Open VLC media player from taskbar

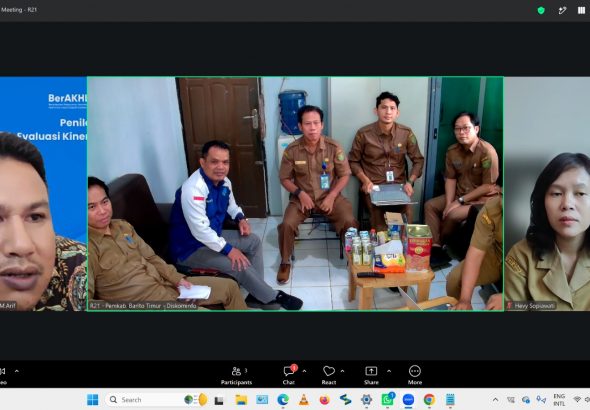(304, 399)
